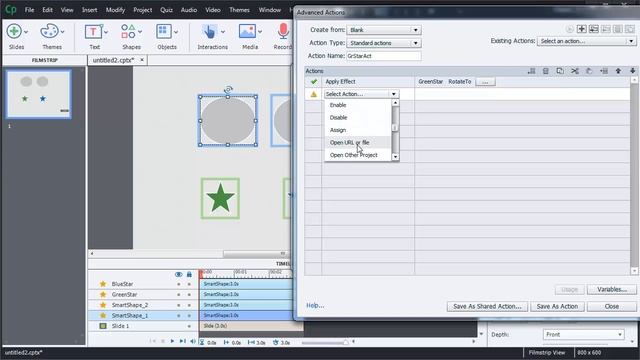Click the Media toolbar icon

247,31
